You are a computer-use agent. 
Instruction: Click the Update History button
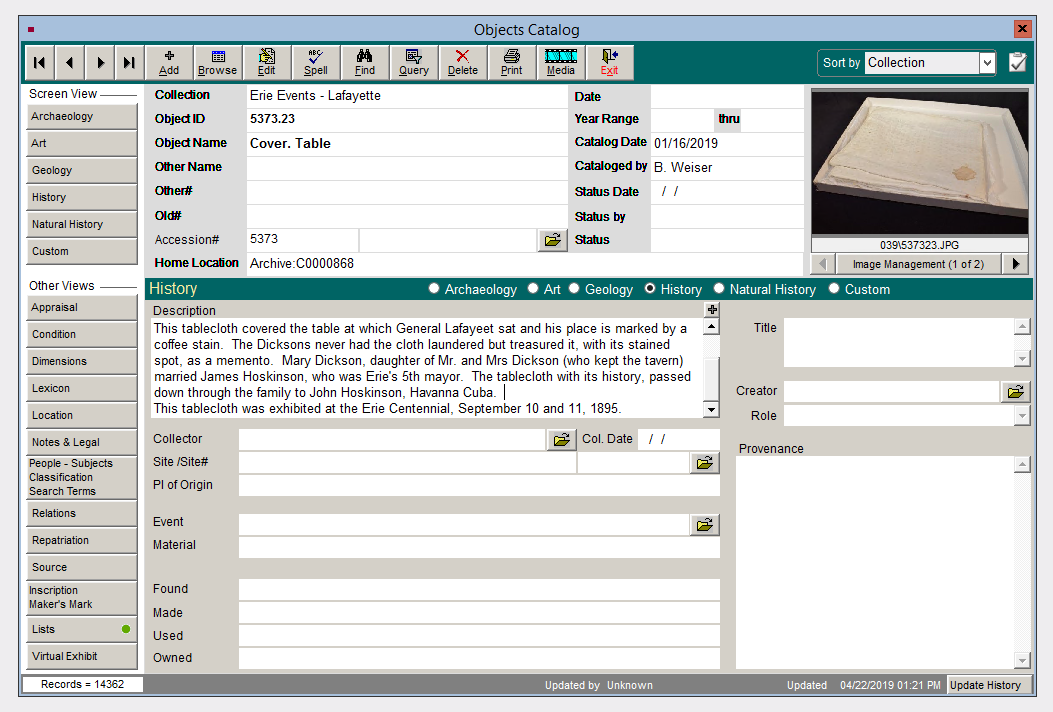[985, 685]
